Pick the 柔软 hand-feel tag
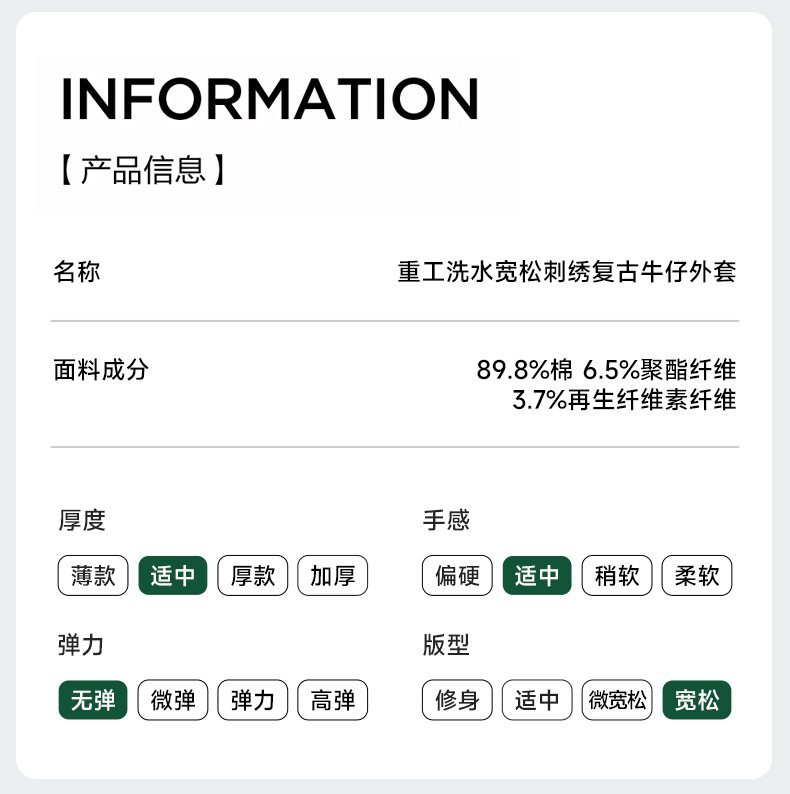 coord(697,576)
